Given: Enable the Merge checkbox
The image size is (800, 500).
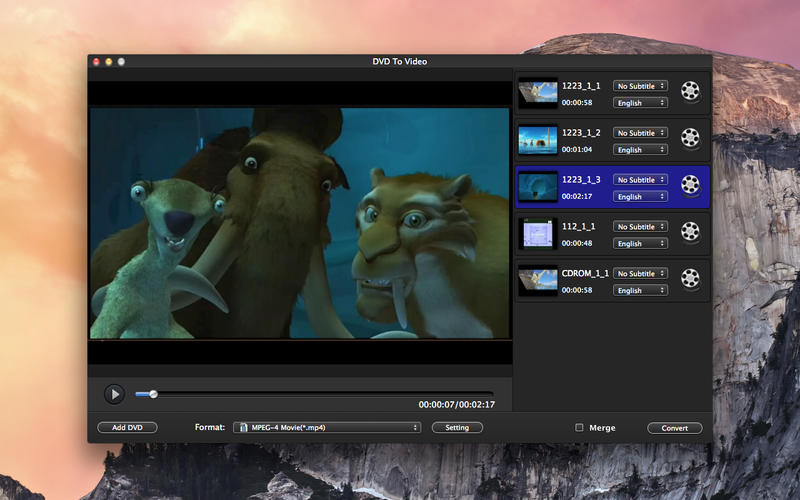Looking at the screenshot, I should tap(579, 428).
